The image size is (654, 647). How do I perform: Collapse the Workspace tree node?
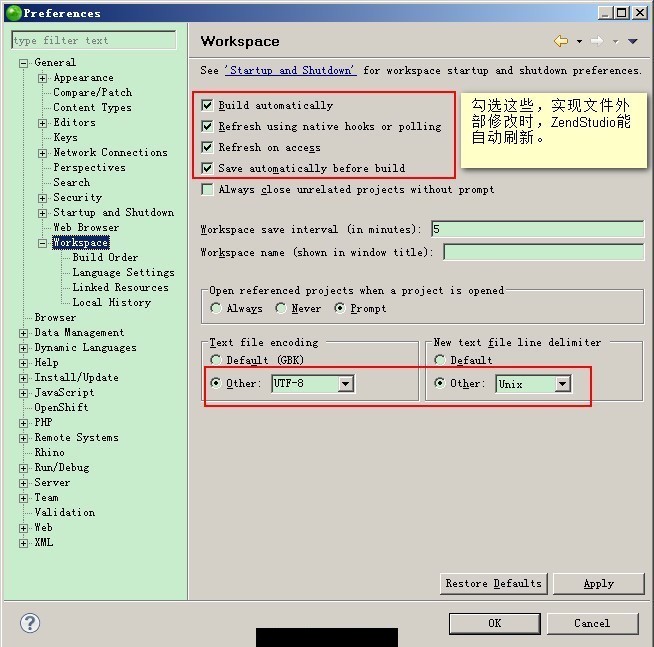[43, 243]
